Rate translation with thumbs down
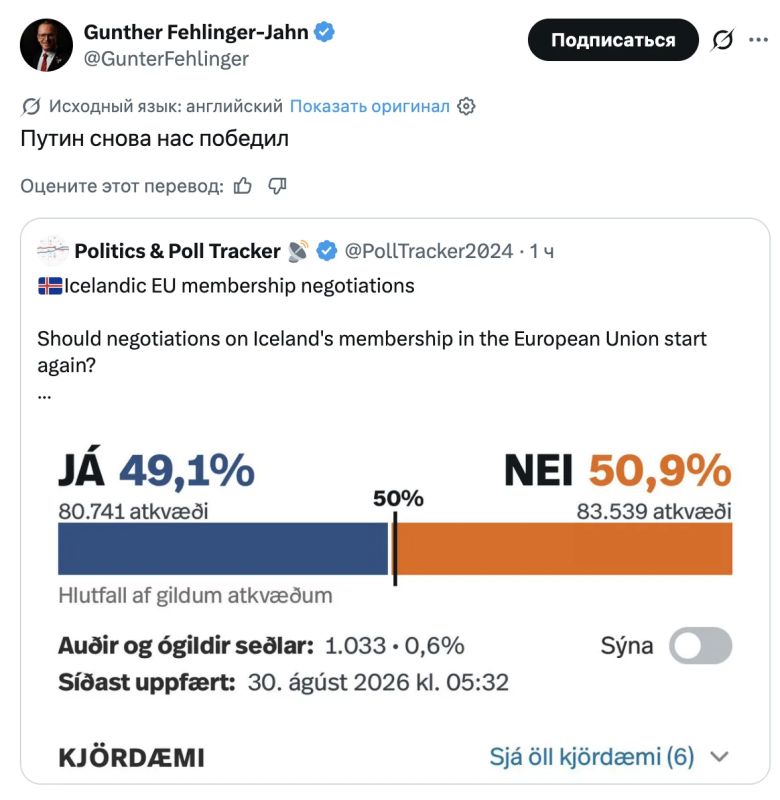This screenshot has width=780, height=800. click(278, 186)
